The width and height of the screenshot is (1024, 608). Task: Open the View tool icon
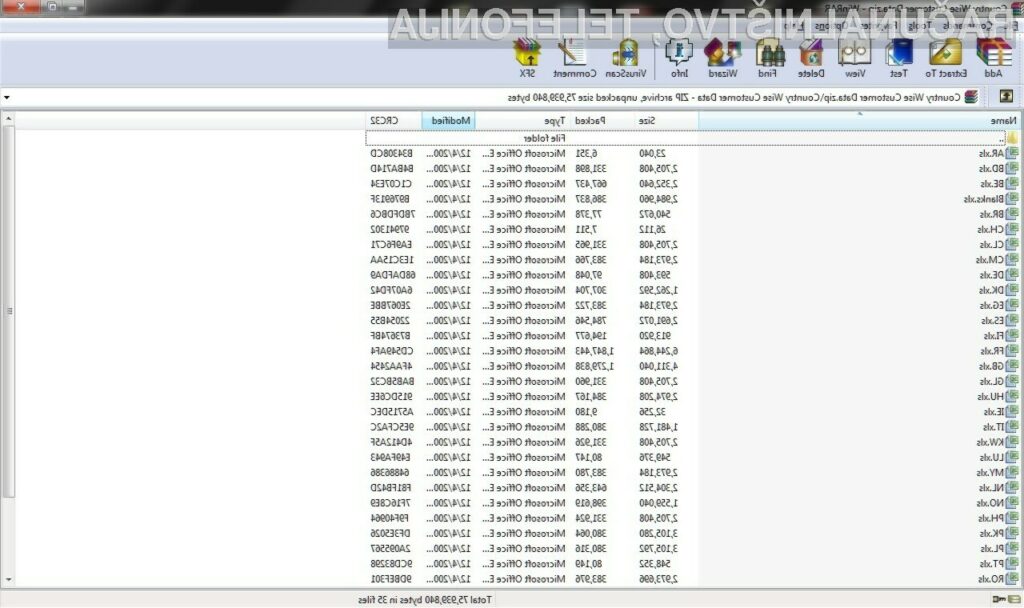point(855,53)
